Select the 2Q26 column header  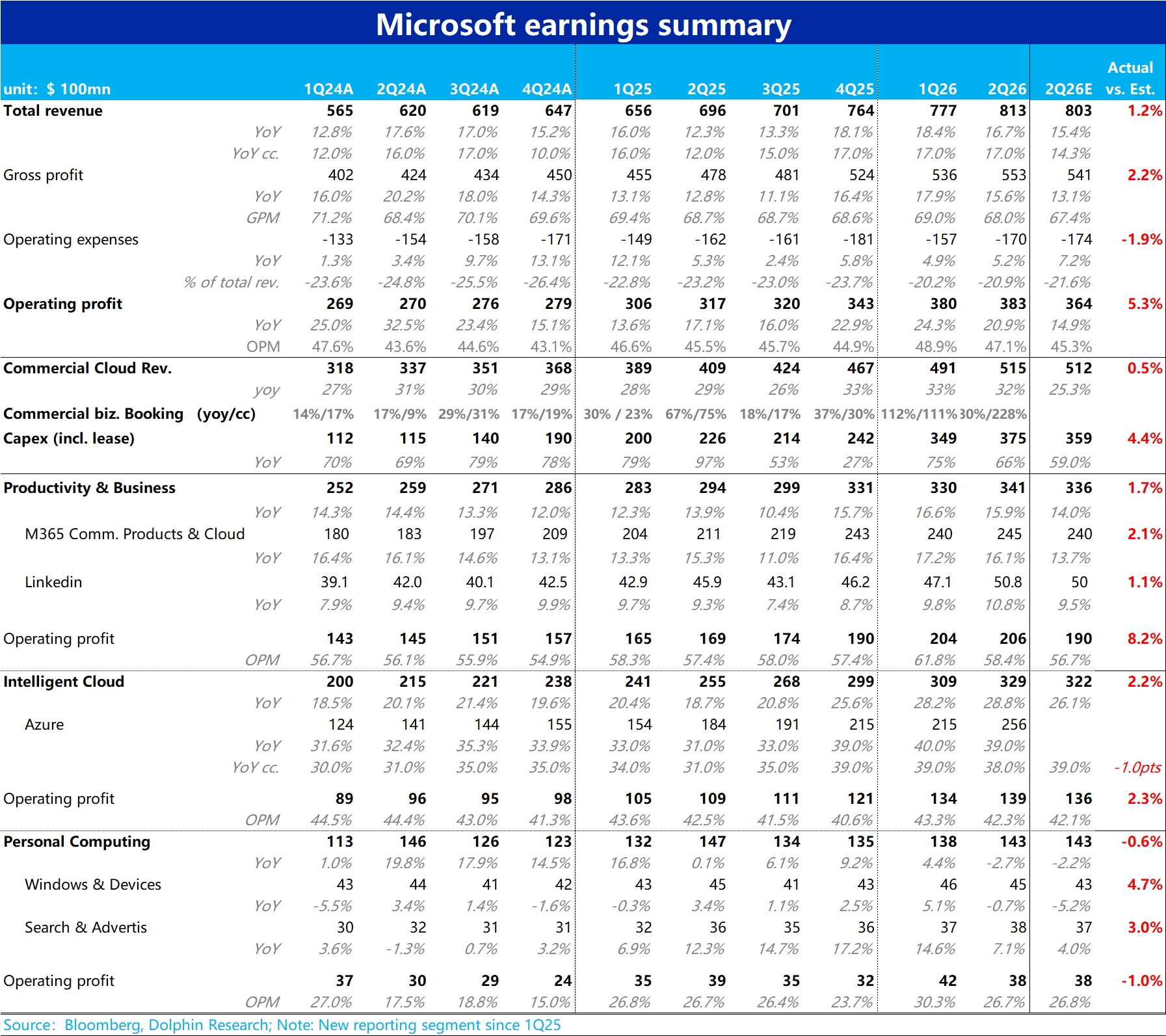pyautogui.click(x=1007, y=89)
